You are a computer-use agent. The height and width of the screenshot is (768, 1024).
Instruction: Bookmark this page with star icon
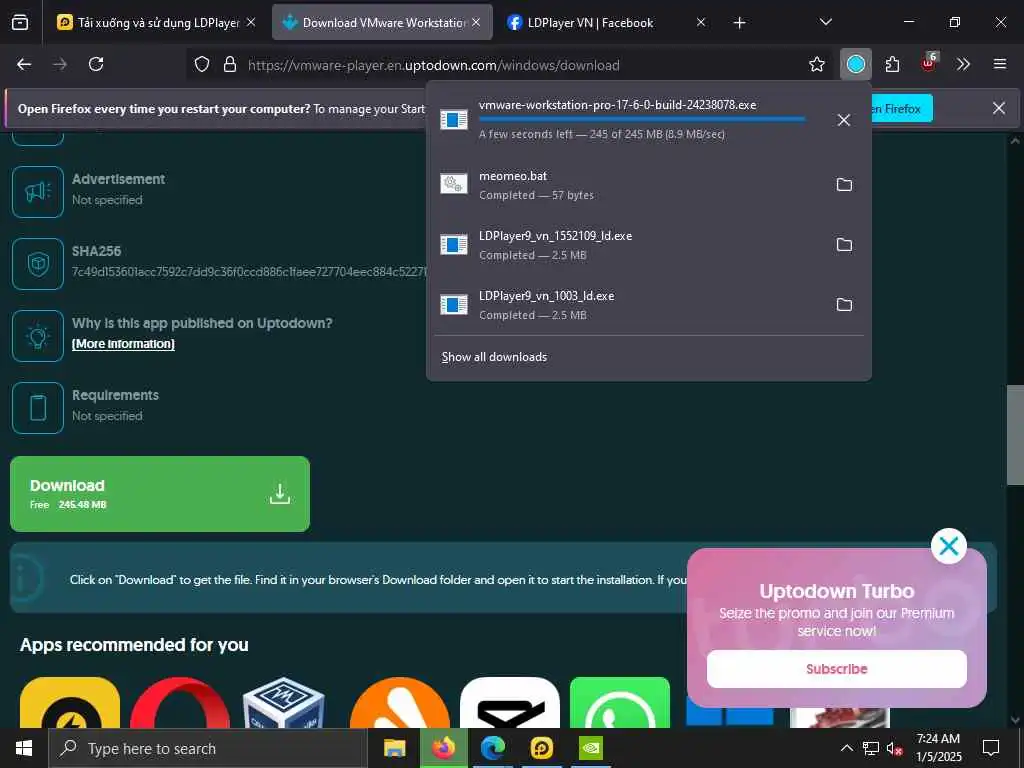coord(816,64)
